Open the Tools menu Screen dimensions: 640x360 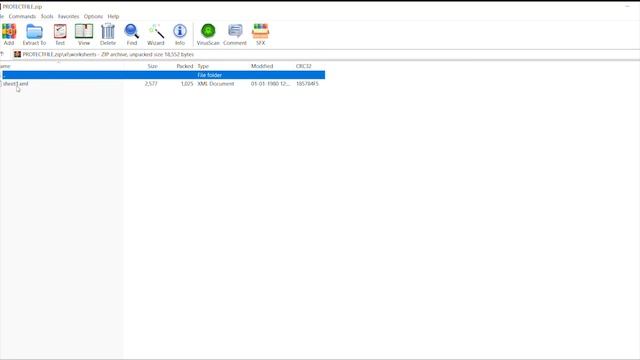(x=47, y=16)
